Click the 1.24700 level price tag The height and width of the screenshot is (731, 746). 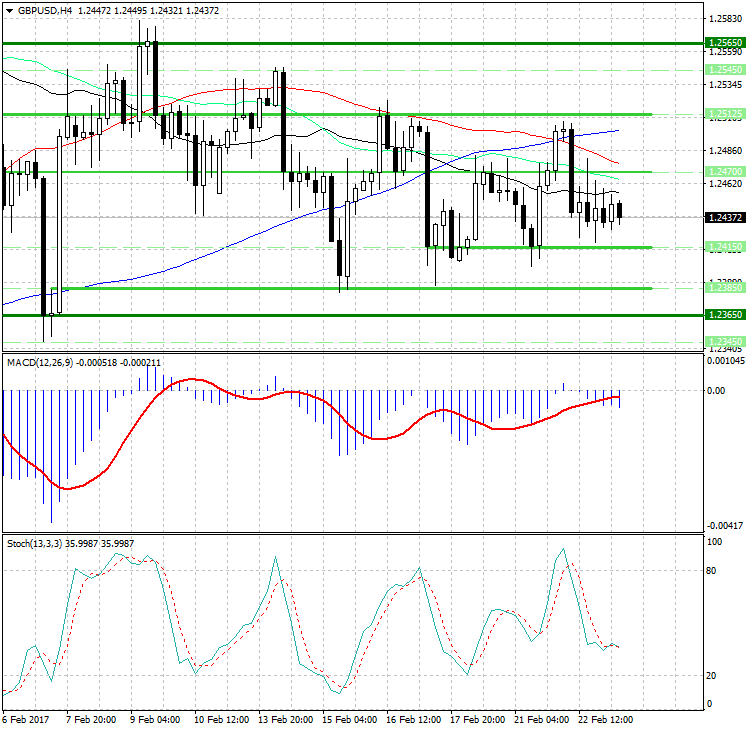point(723,172)
